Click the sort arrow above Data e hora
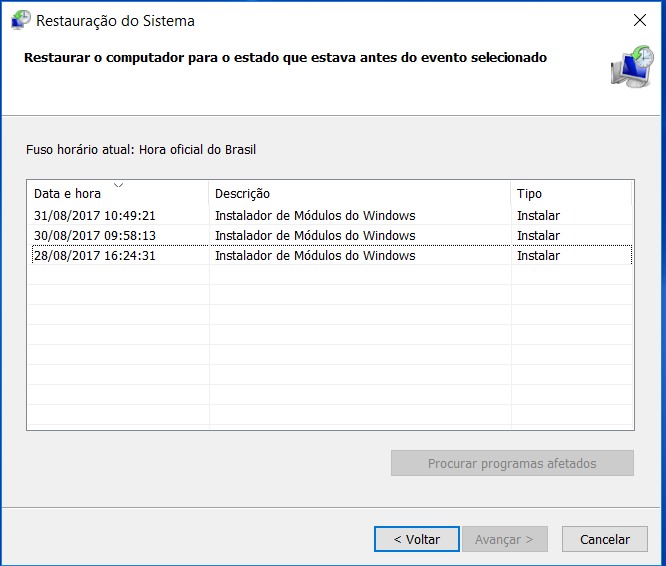666x566 pixels. pyautogui.click(x=119, y=185)
